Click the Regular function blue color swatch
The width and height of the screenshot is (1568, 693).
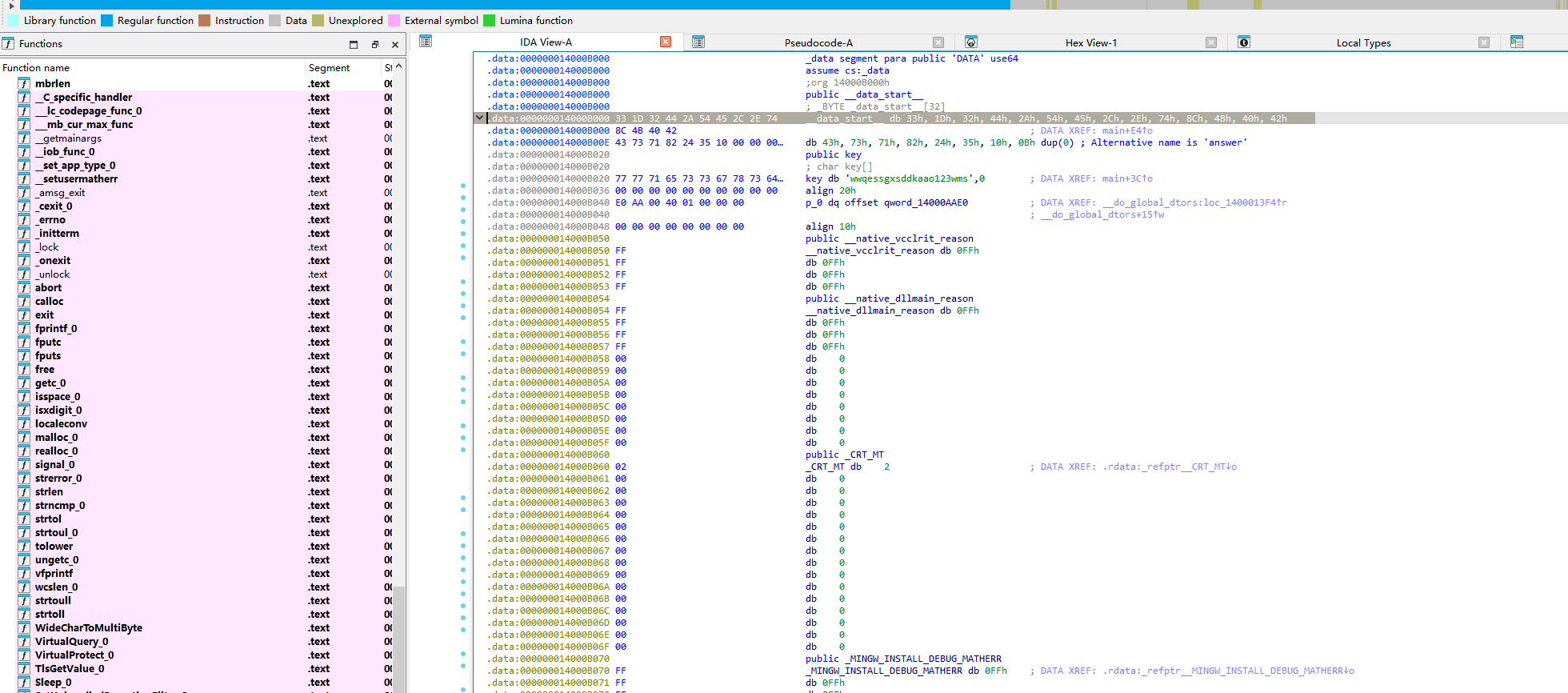[x=106, y=21]
